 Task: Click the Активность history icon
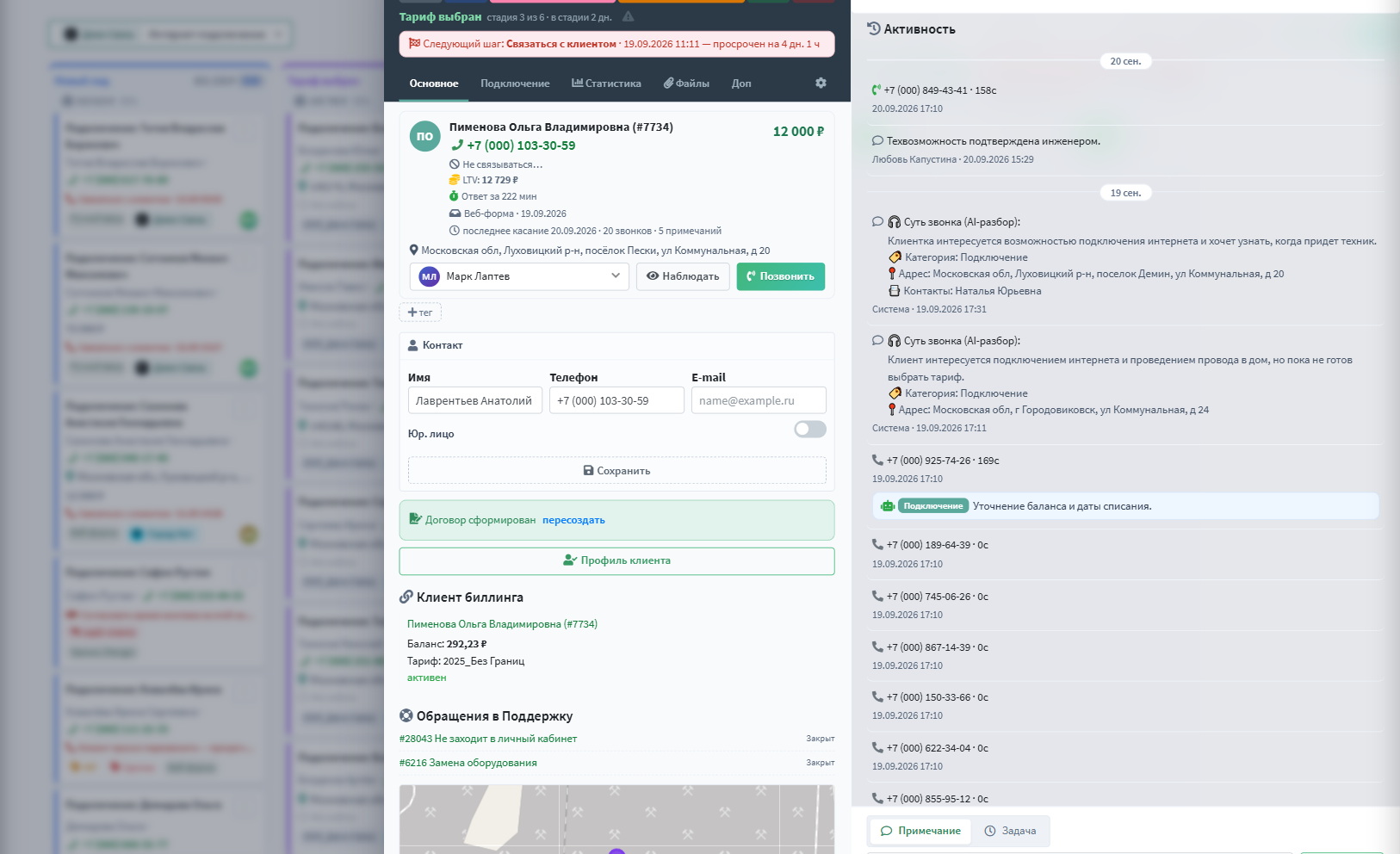(x=874, y=28)
